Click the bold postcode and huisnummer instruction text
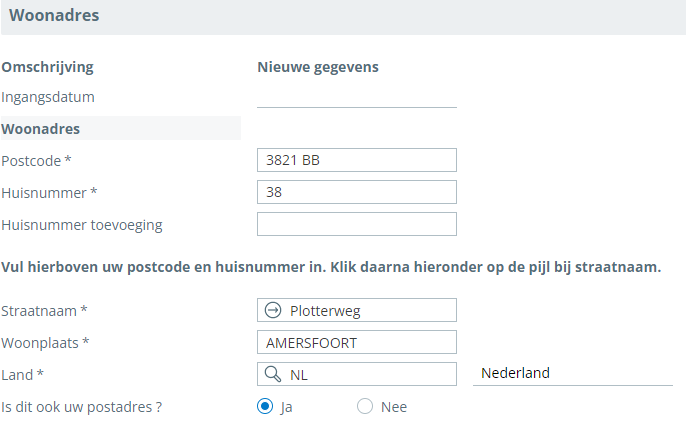The width and height of the screenshot is (686, 429). click(331, 268)
